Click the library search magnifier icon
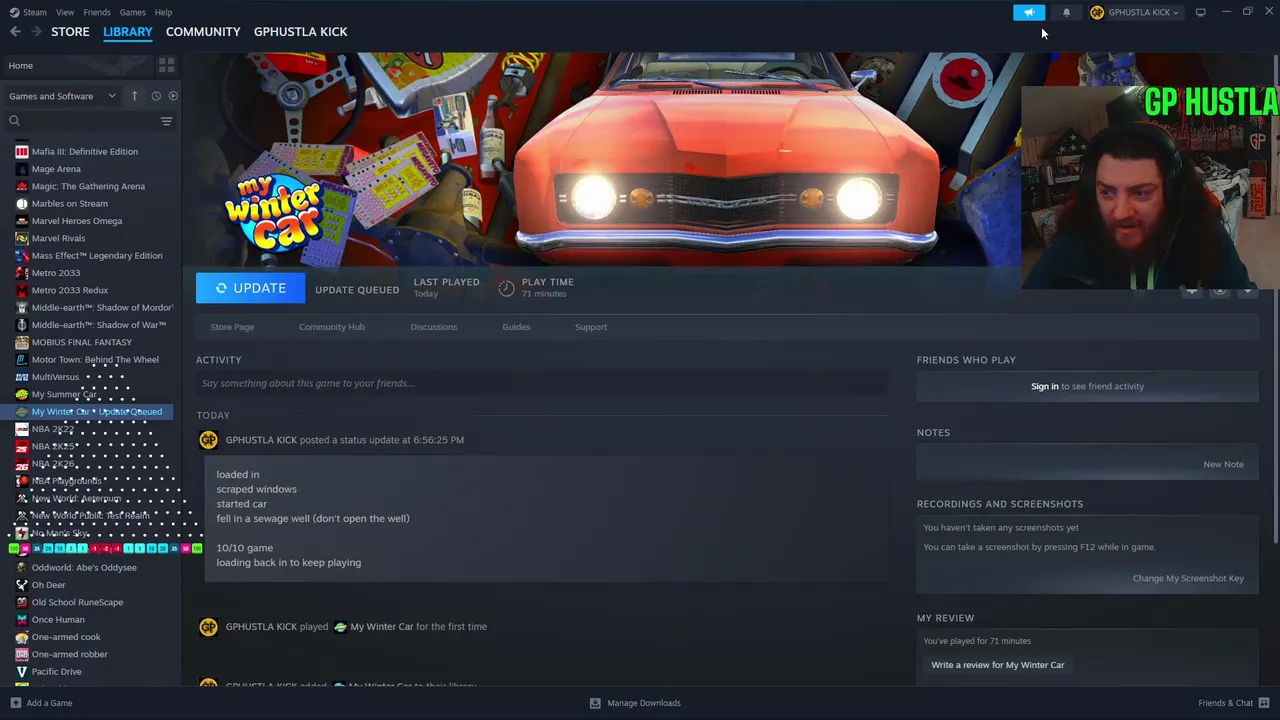The height and width of the screenshot is (720, 1280). 15,121
